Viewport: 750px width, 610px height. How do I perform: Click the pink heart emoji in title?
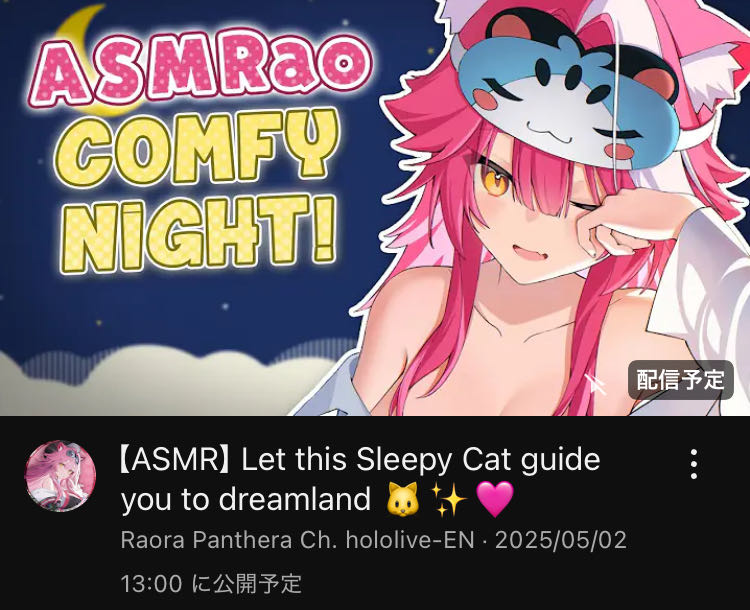click(x=496, y=499)
